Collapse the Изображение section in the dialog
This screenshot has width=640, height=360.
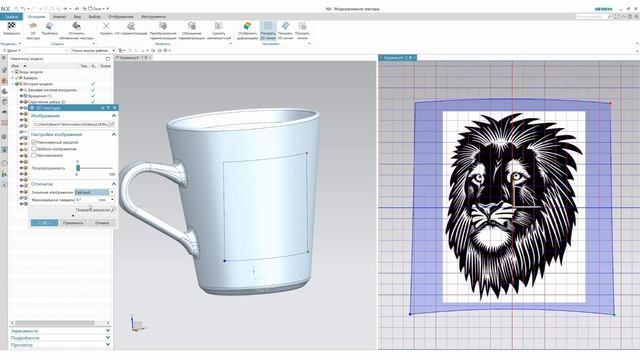click(113, 116)
